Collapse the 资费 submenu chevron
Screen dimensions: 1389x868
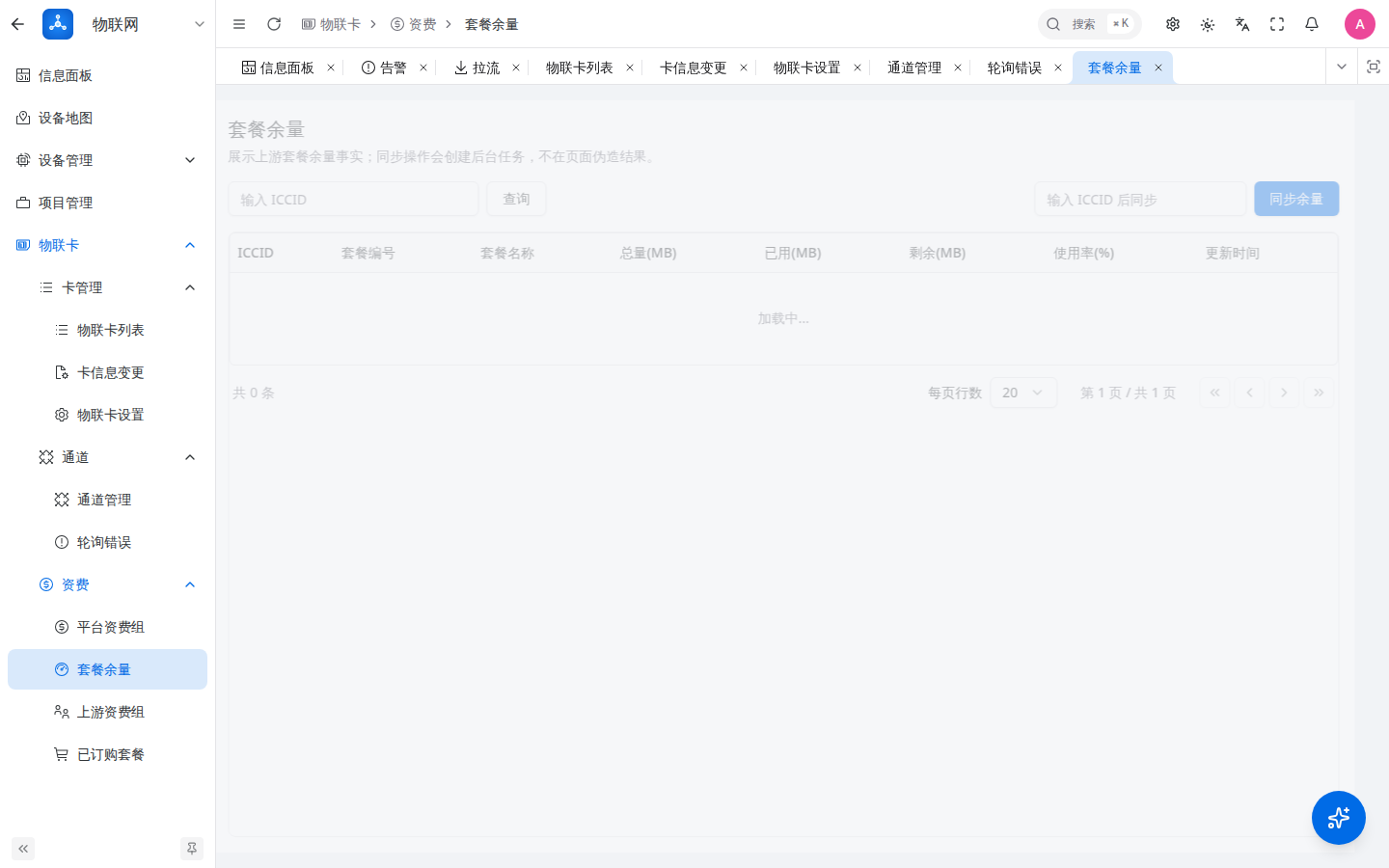pos(190,584)
